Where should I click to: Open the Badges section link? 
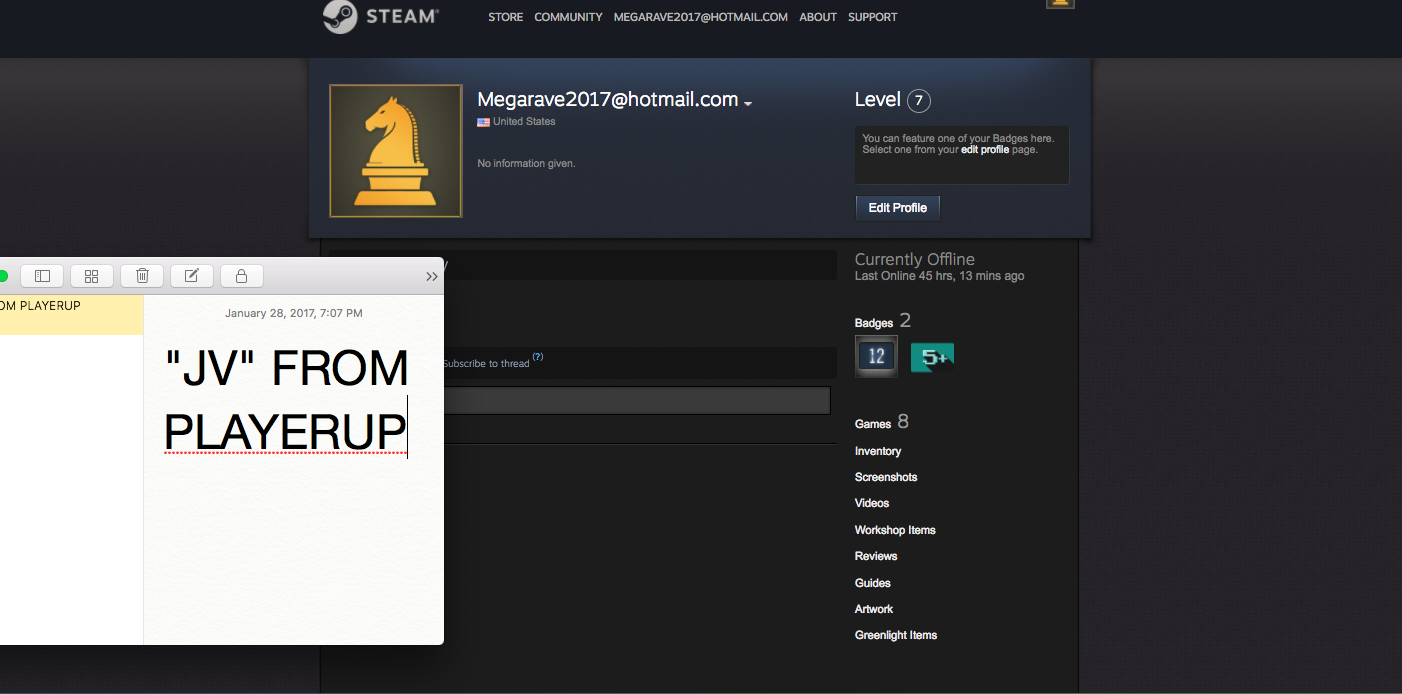pos(874,323)
